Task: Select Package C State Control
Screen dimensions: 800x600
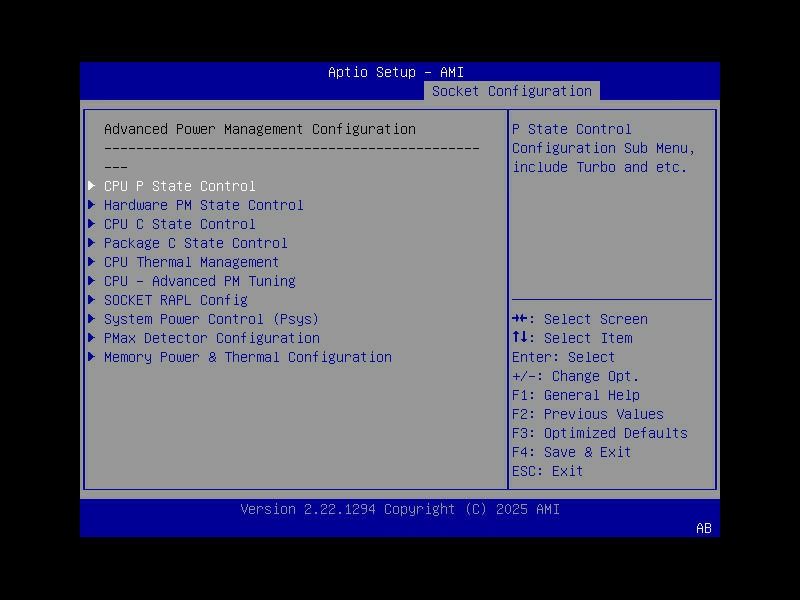Action: [195, 242]
